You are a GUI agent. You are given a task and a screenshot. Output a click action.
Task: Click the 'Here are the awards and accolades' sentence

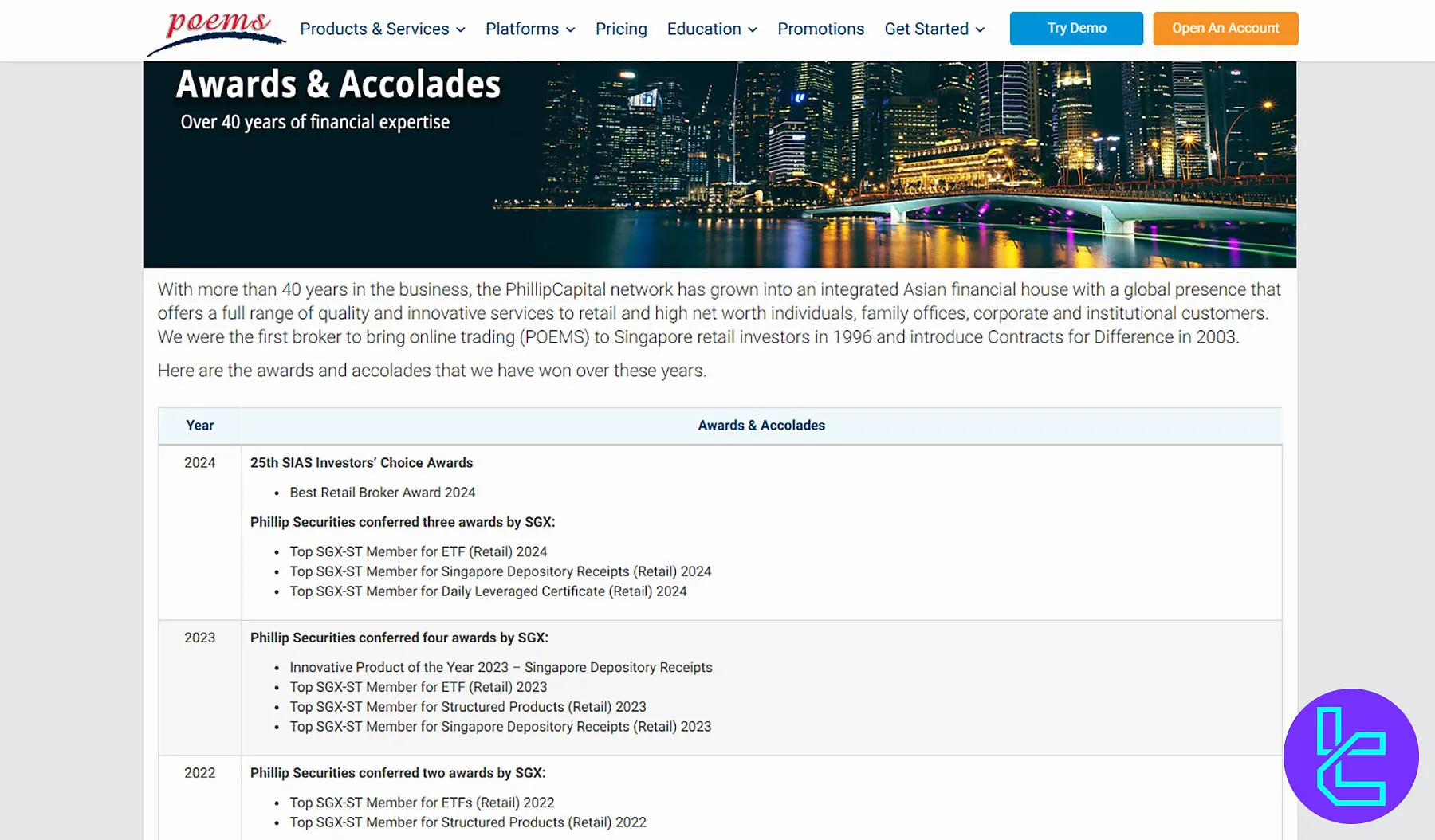tap(432, 371)
